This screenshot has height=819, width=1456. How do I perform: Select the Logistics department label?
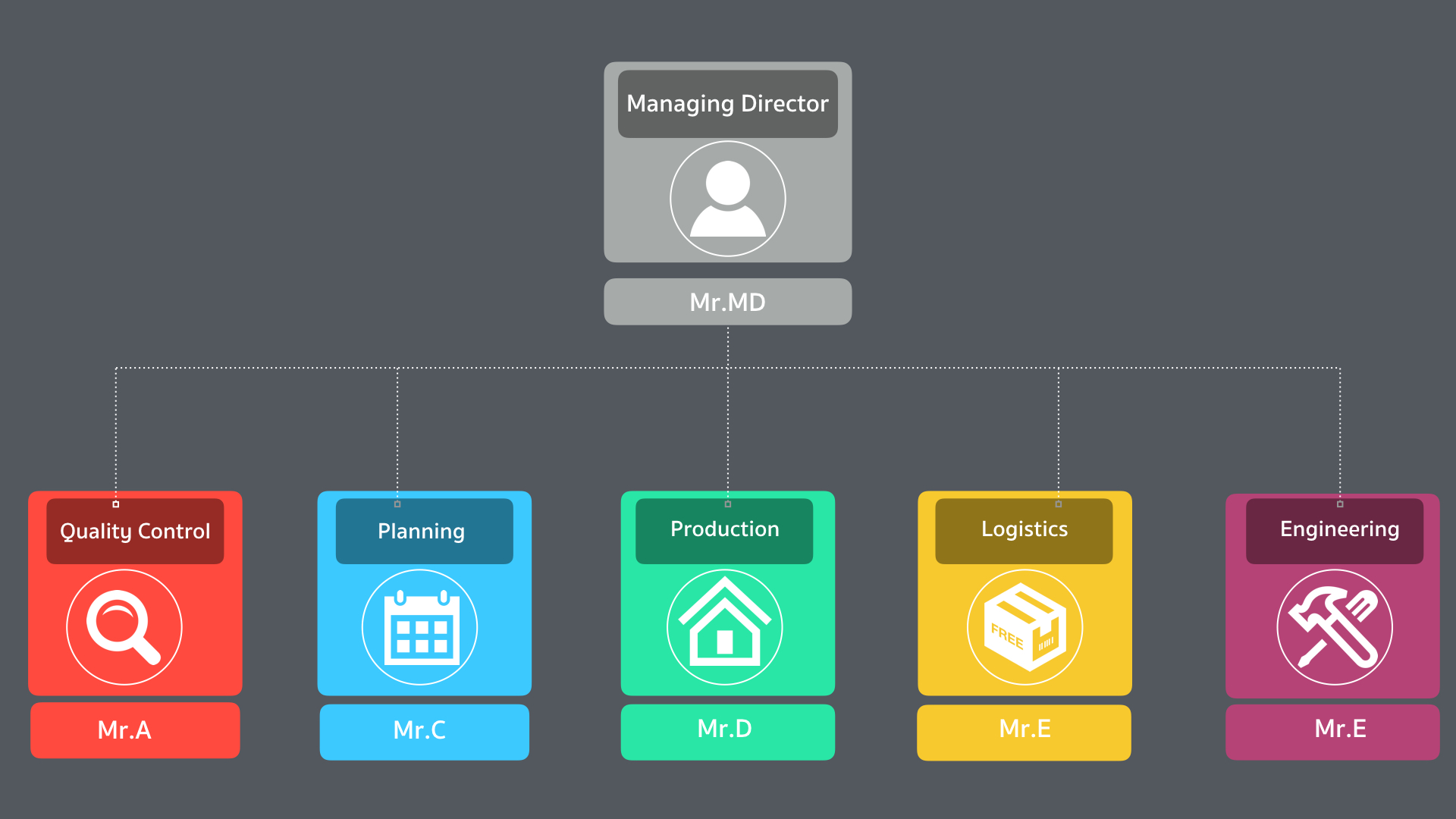click(x=1024, y=530)
